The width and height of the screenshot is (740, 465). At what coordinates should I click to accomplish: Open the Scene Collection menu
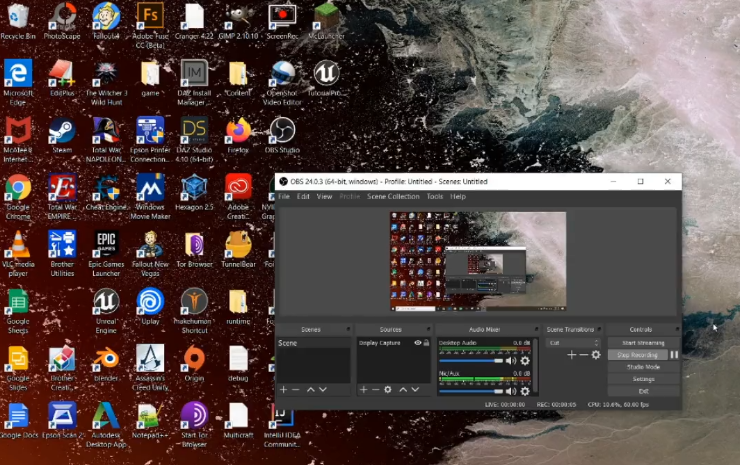point(392,197)
